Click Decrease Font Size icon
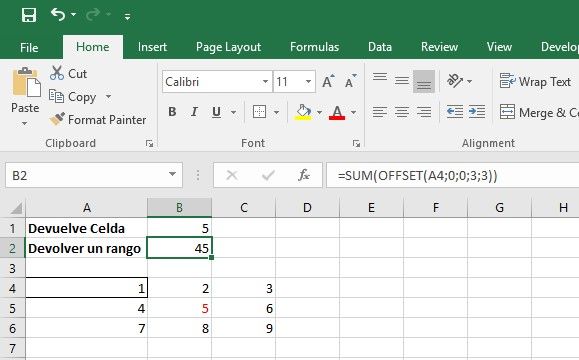The height and width of the screenshot is (360, 579). tap(350, 81)
